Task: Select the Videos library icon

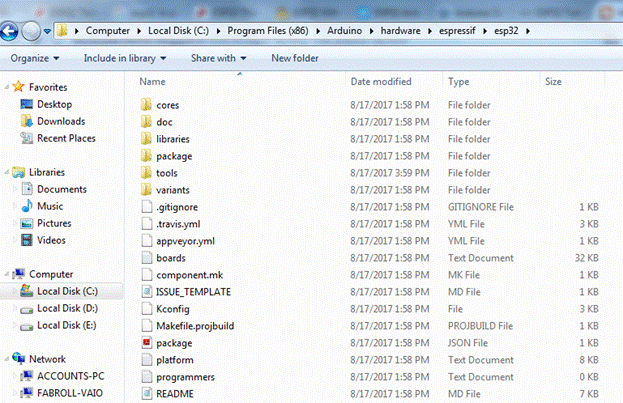Action: 27,240
